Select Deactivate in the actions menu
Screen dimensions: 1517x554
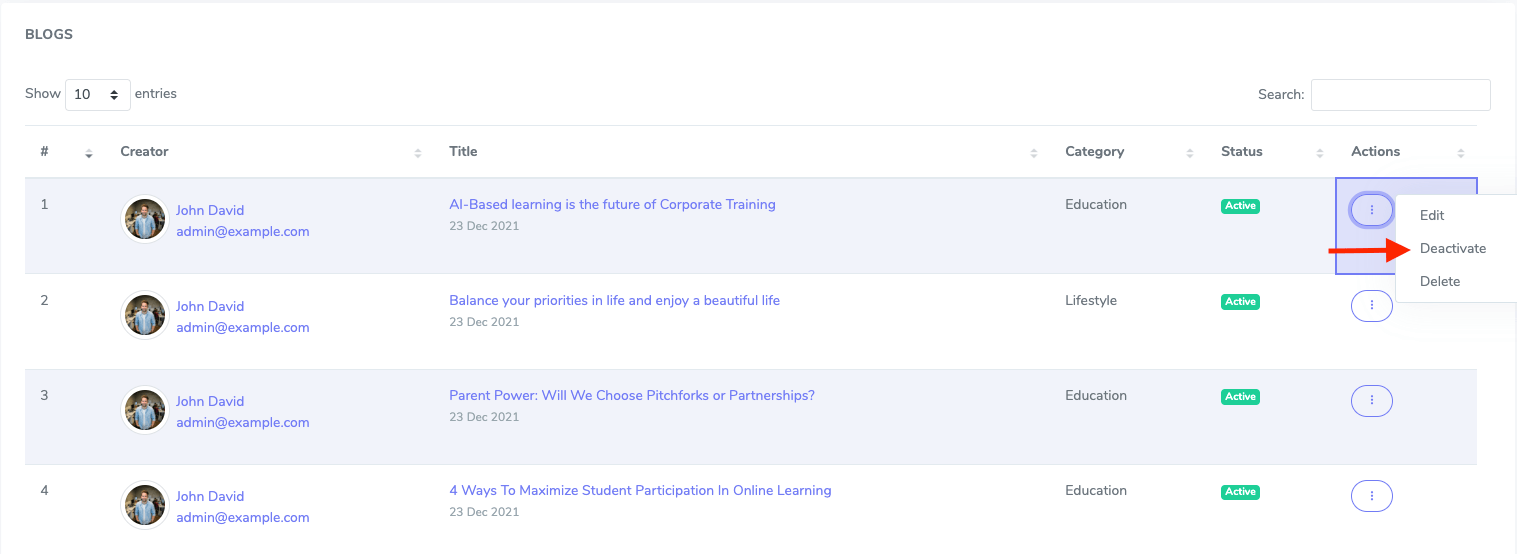point(1452,248)
